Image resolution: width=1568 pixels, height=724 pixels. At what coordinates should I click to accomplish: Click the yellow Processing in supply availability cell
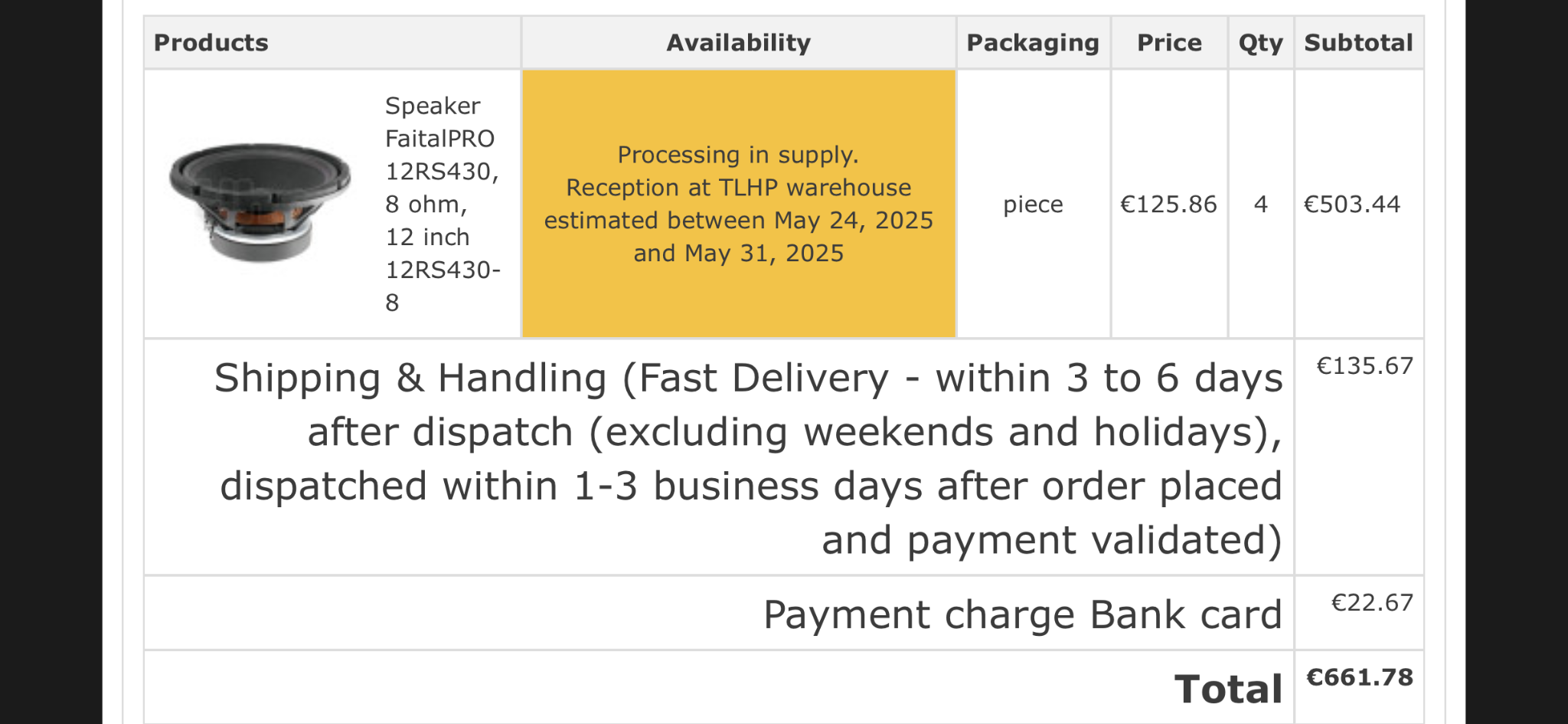point(739,204)
